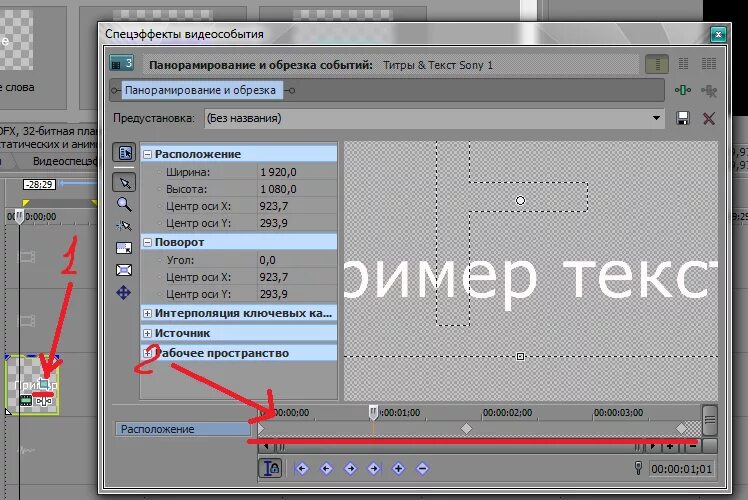Collapse the Поворот property group
The height and width of the screenshot is (500, 748).
click(148, 242)
